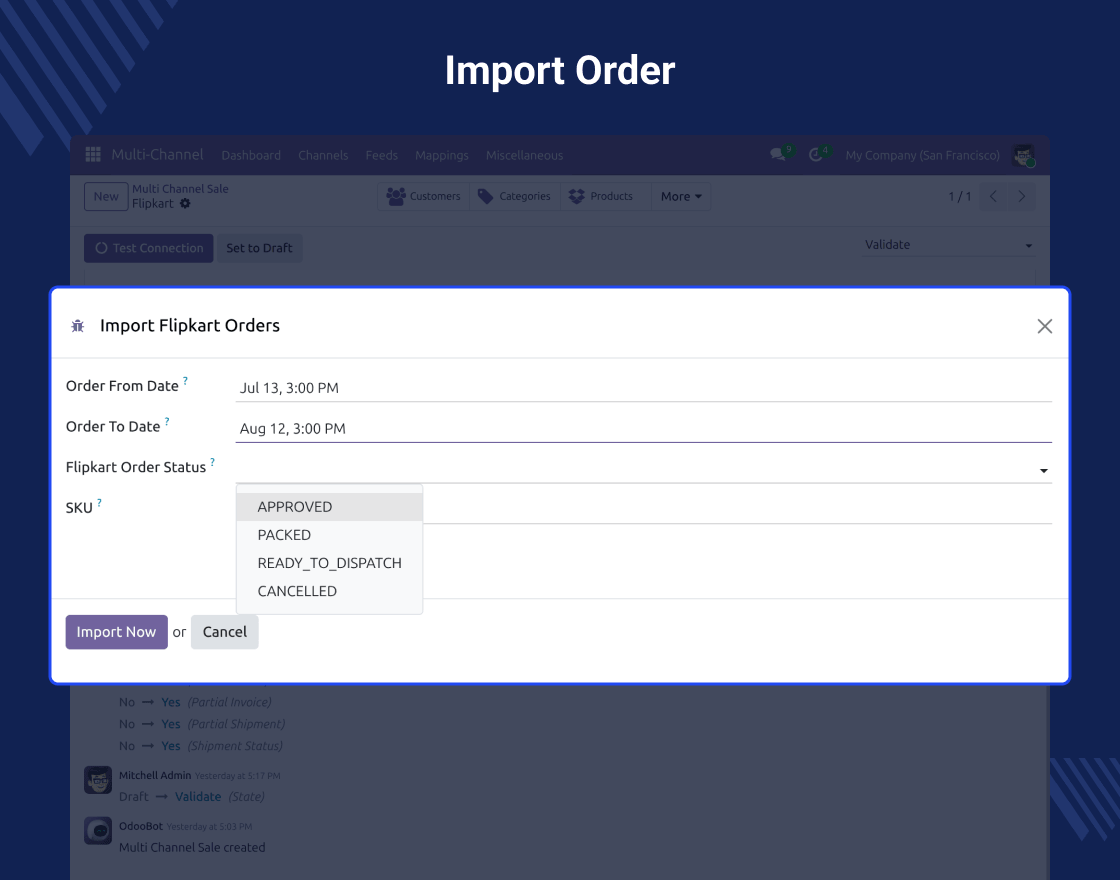Open help tooltip for Order To Date
This screenshot has height=880, width=1120.
(167, 421)
